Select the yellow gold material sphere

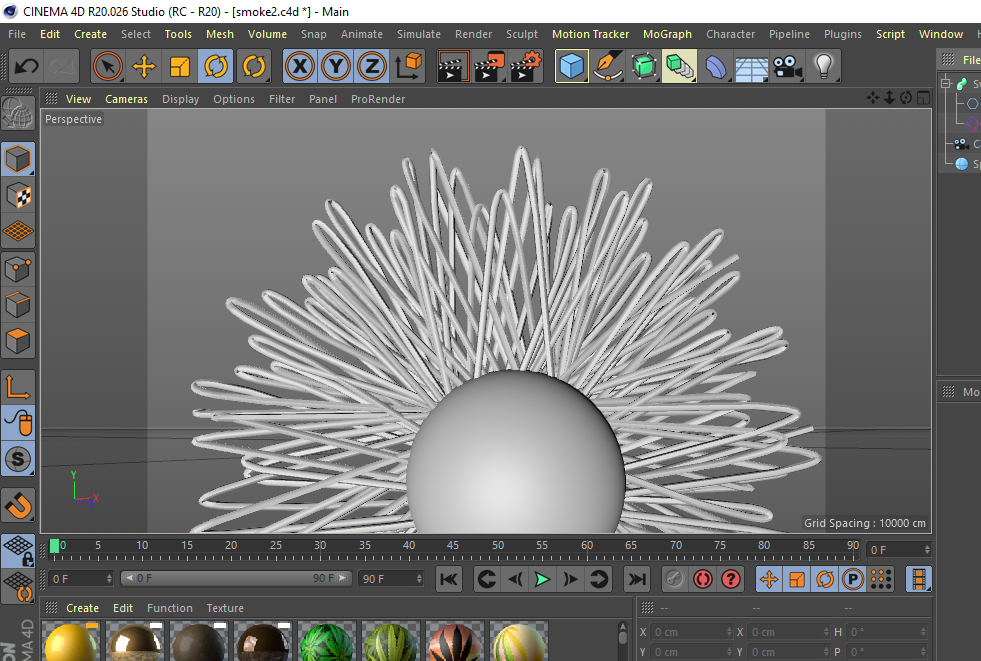pyautogui.click(x=71, y=642)
